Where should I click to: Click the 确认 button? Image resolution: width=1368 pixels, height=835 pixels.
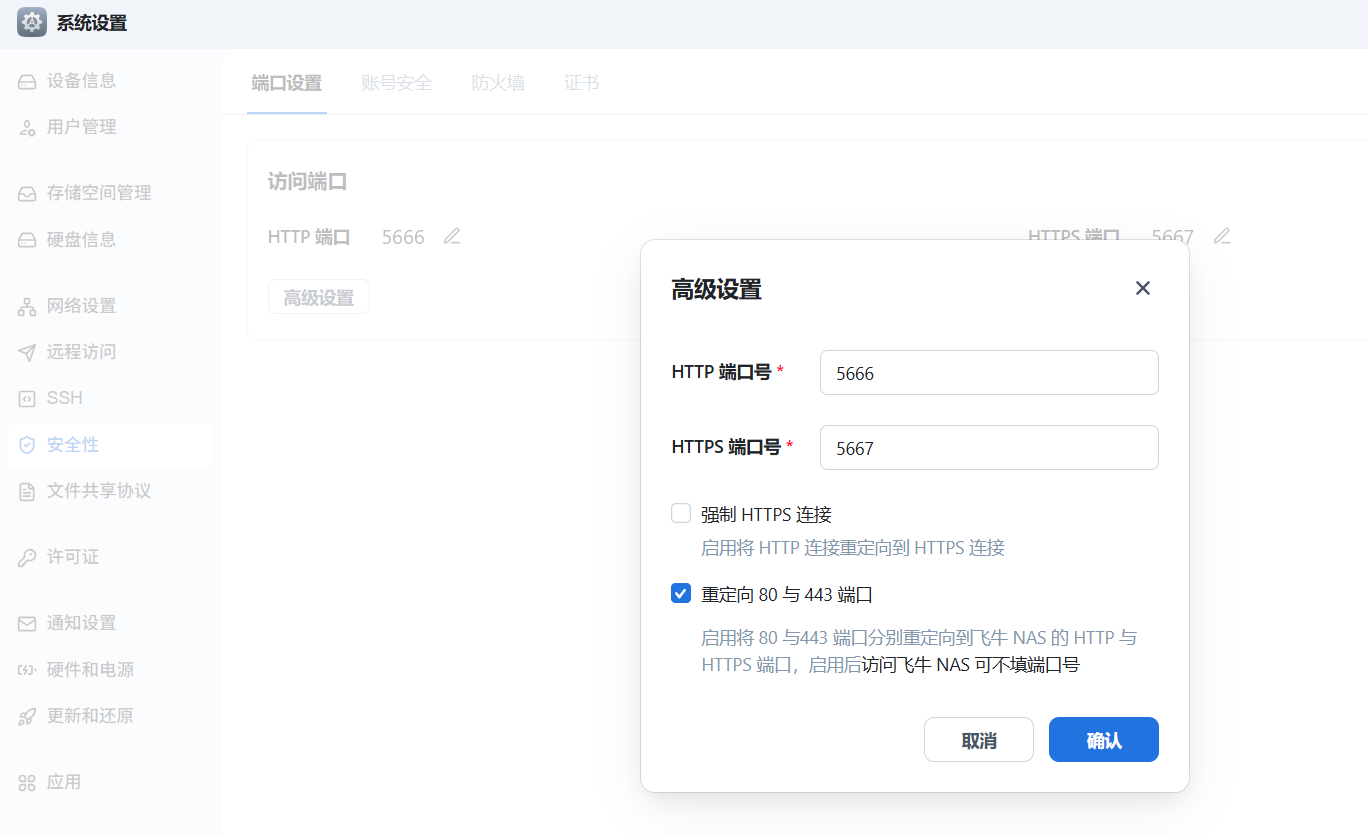click(x=1104, y=740)
